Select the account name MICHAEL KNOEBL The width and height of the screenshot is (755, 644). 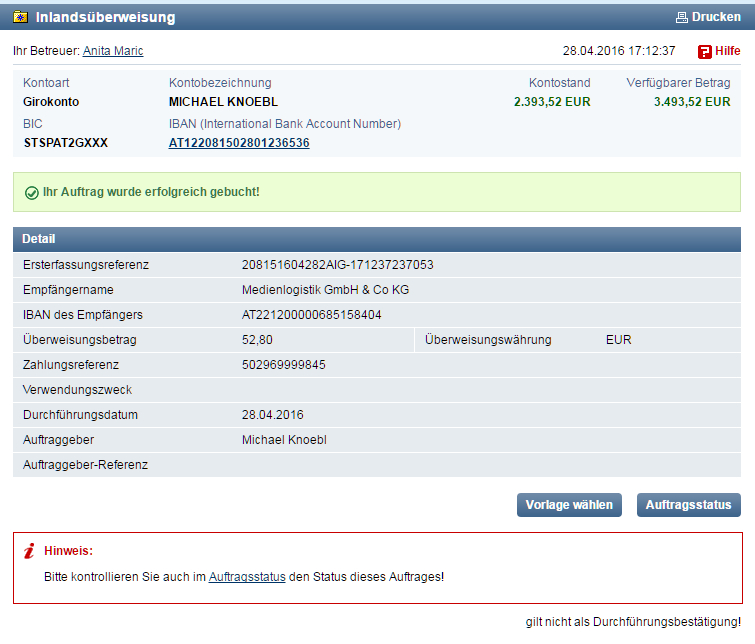tap(223, 102)
